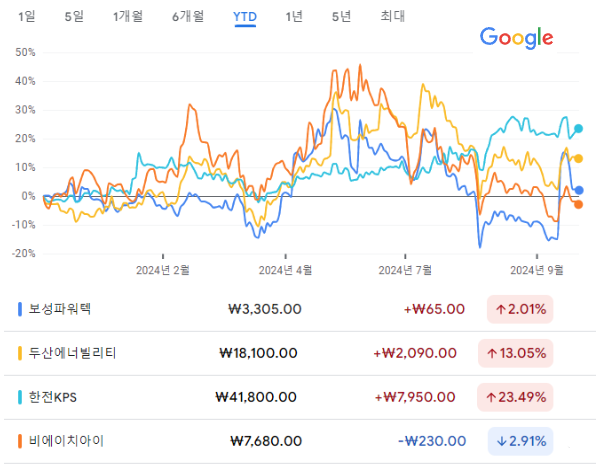Click the ↑13.05% change badge
The width and height of the screenshot is (608, 470).
(x=516, y=353)
